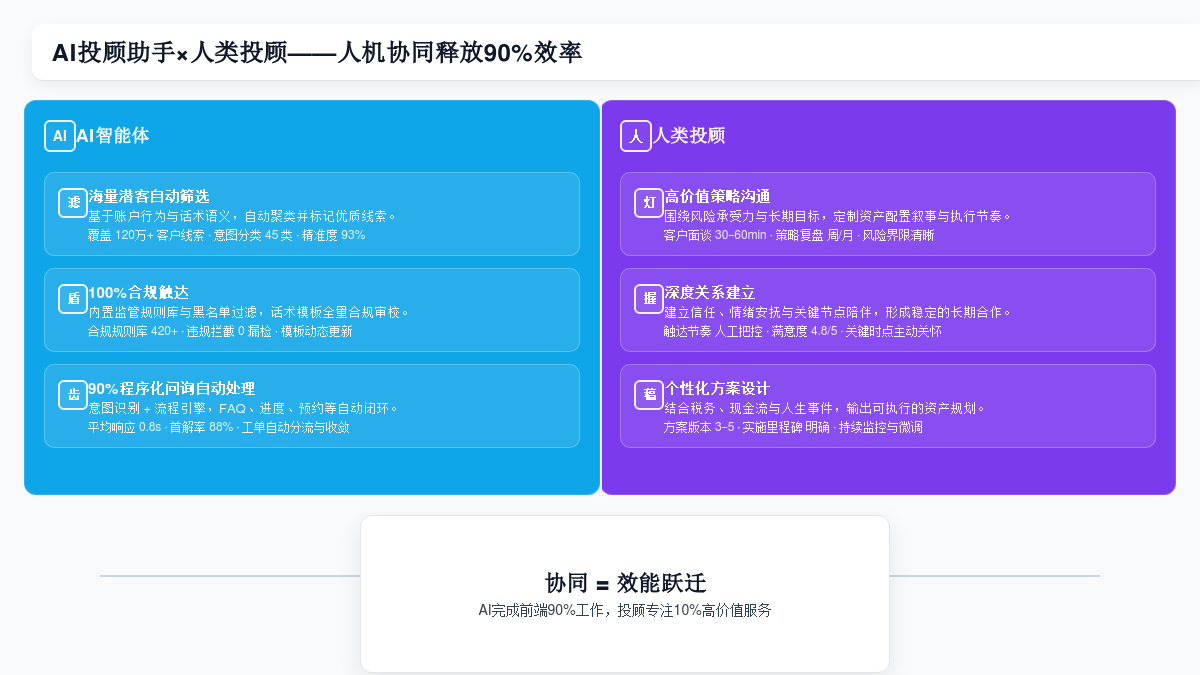Click the slide title AI投顾助手×人类投顾
The height and width of the screenshot is (675, 1200).
coord(316,53)
